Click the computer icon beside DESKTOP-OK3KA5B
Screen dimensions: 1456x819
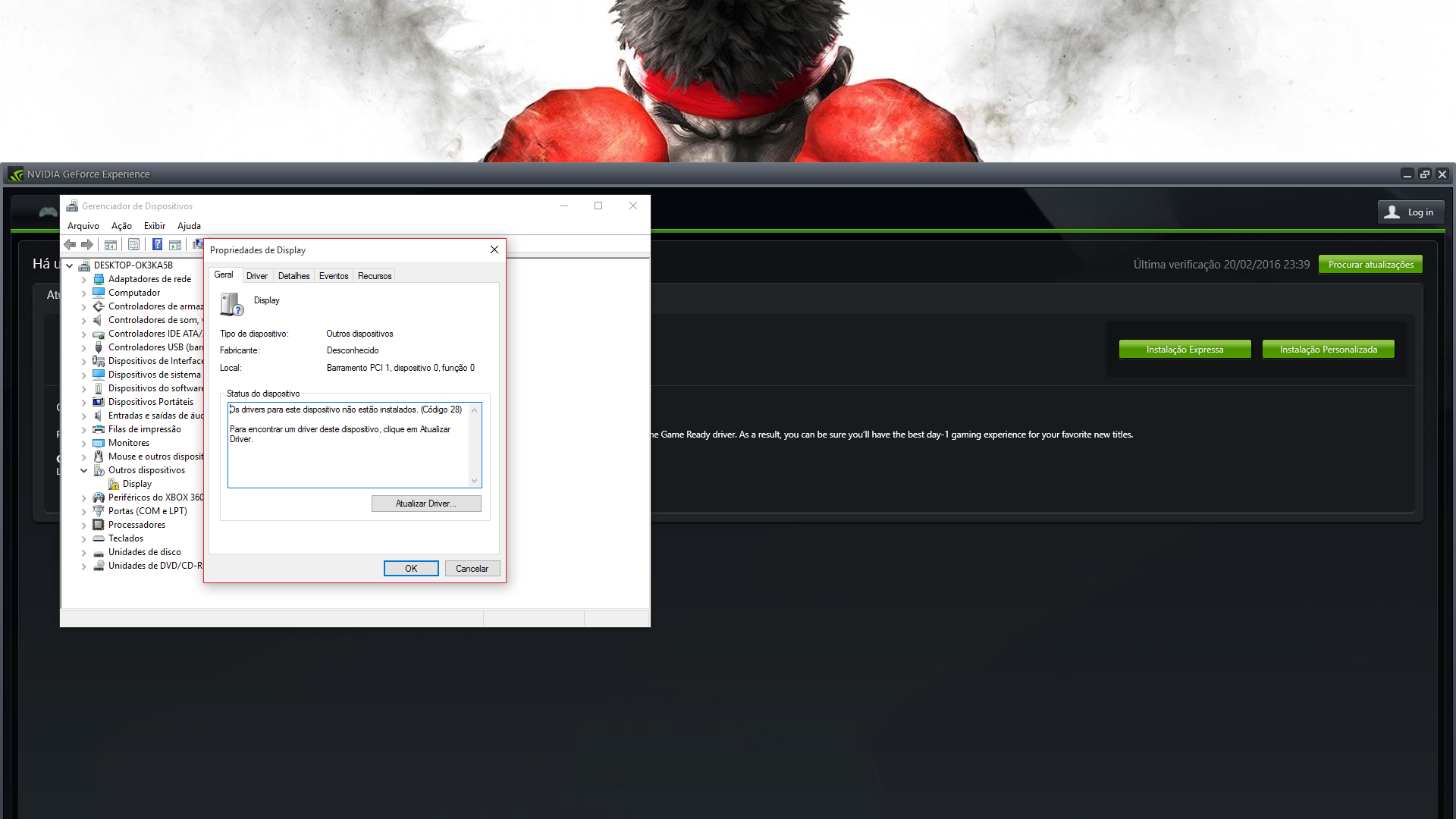coord(84,265)
